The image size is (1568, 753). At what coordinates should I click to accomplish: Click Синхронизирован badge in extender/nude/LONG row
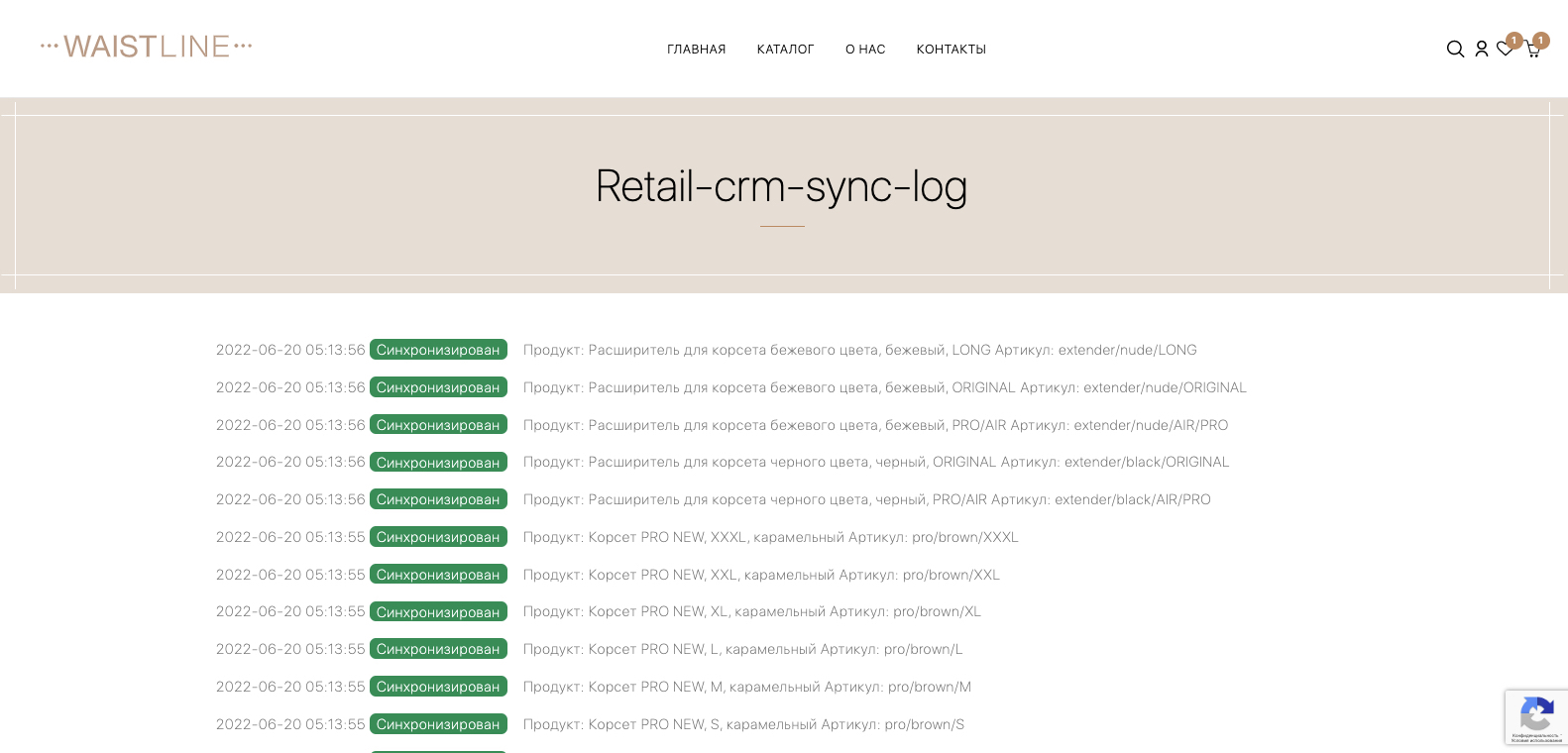[x=438, y=350]
